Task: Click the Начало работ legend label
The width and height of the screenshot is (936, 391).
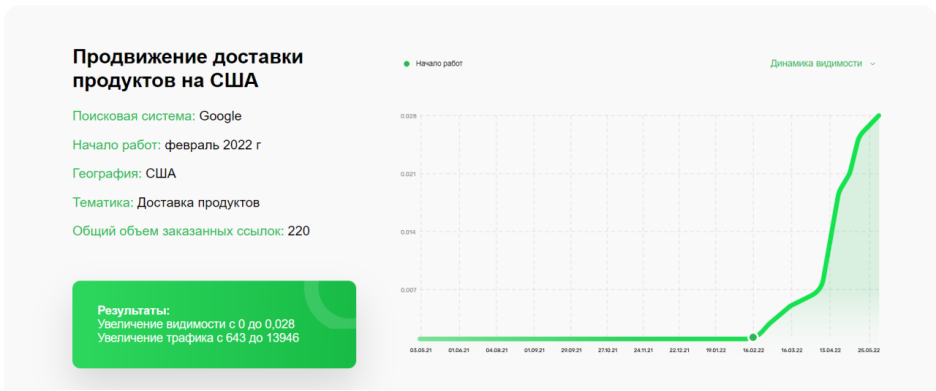Action: click(439, 63)
